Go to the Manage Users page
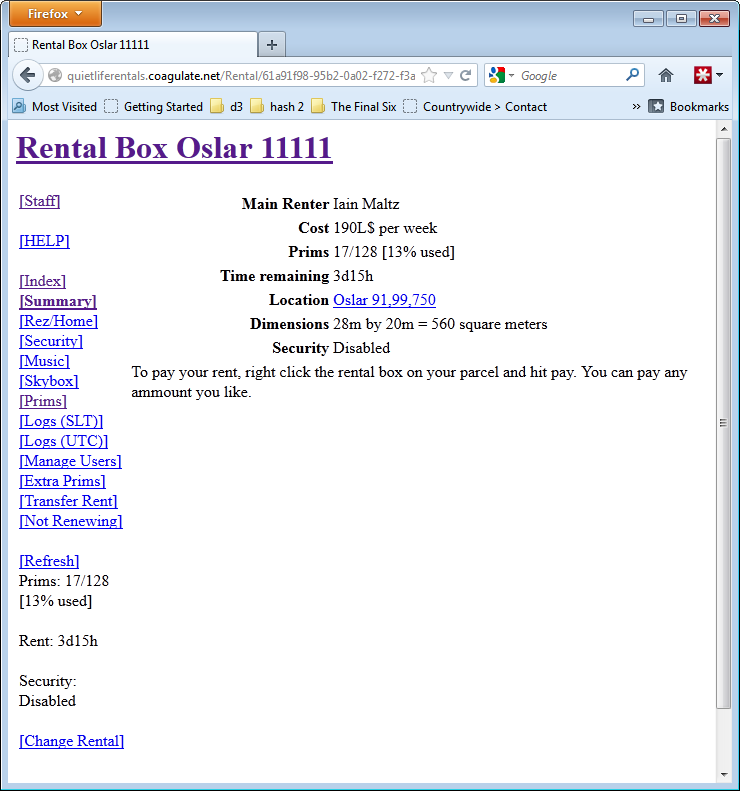740x791 pixels. click(70, 461)
